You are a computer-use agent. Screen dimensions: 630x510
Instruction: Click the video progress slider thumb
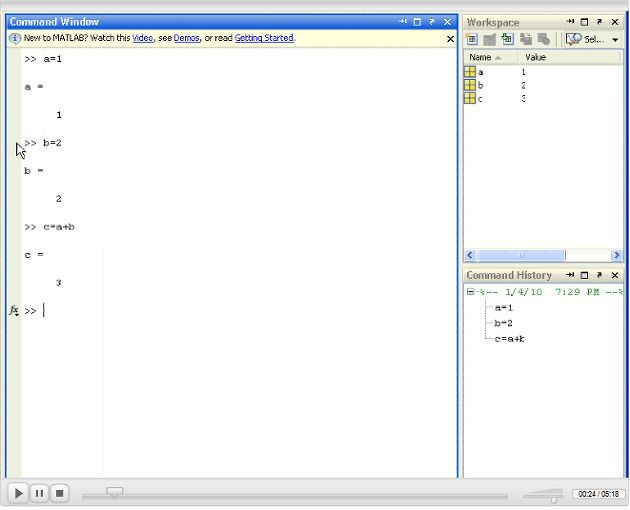(115, 492)
